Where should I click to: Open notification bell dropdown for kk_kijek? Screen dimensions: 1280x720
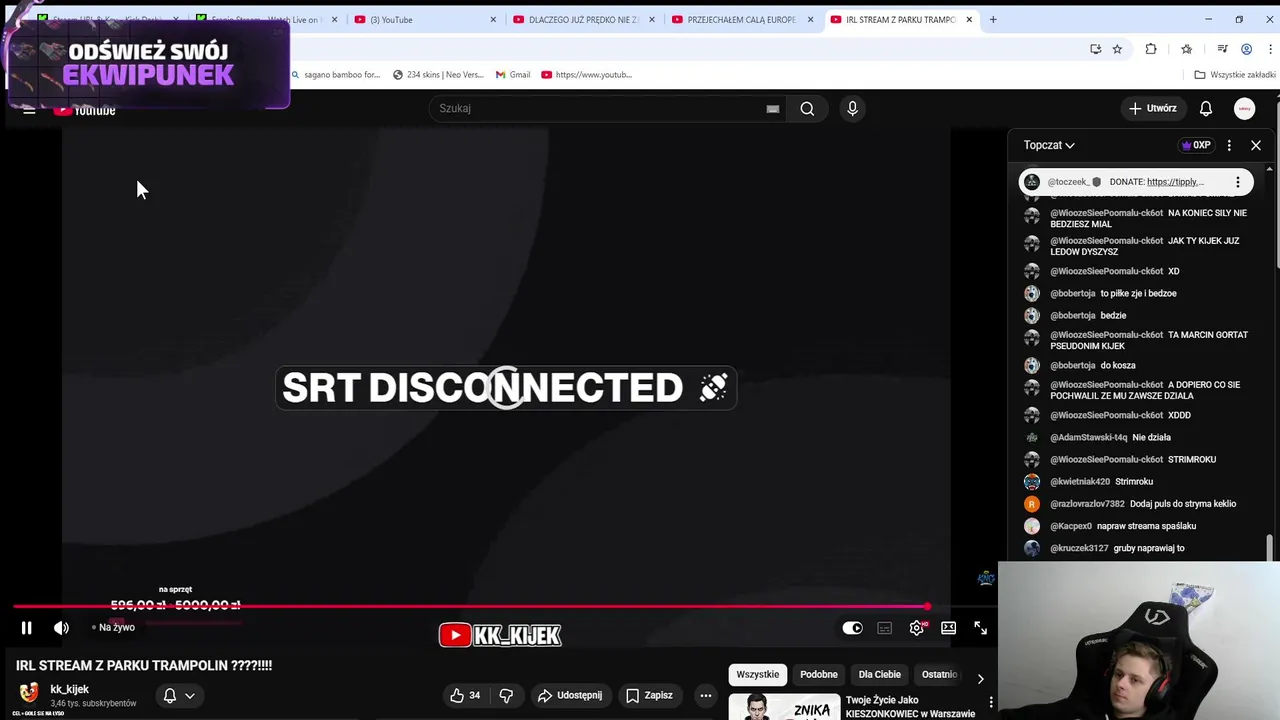coord(179,695)
